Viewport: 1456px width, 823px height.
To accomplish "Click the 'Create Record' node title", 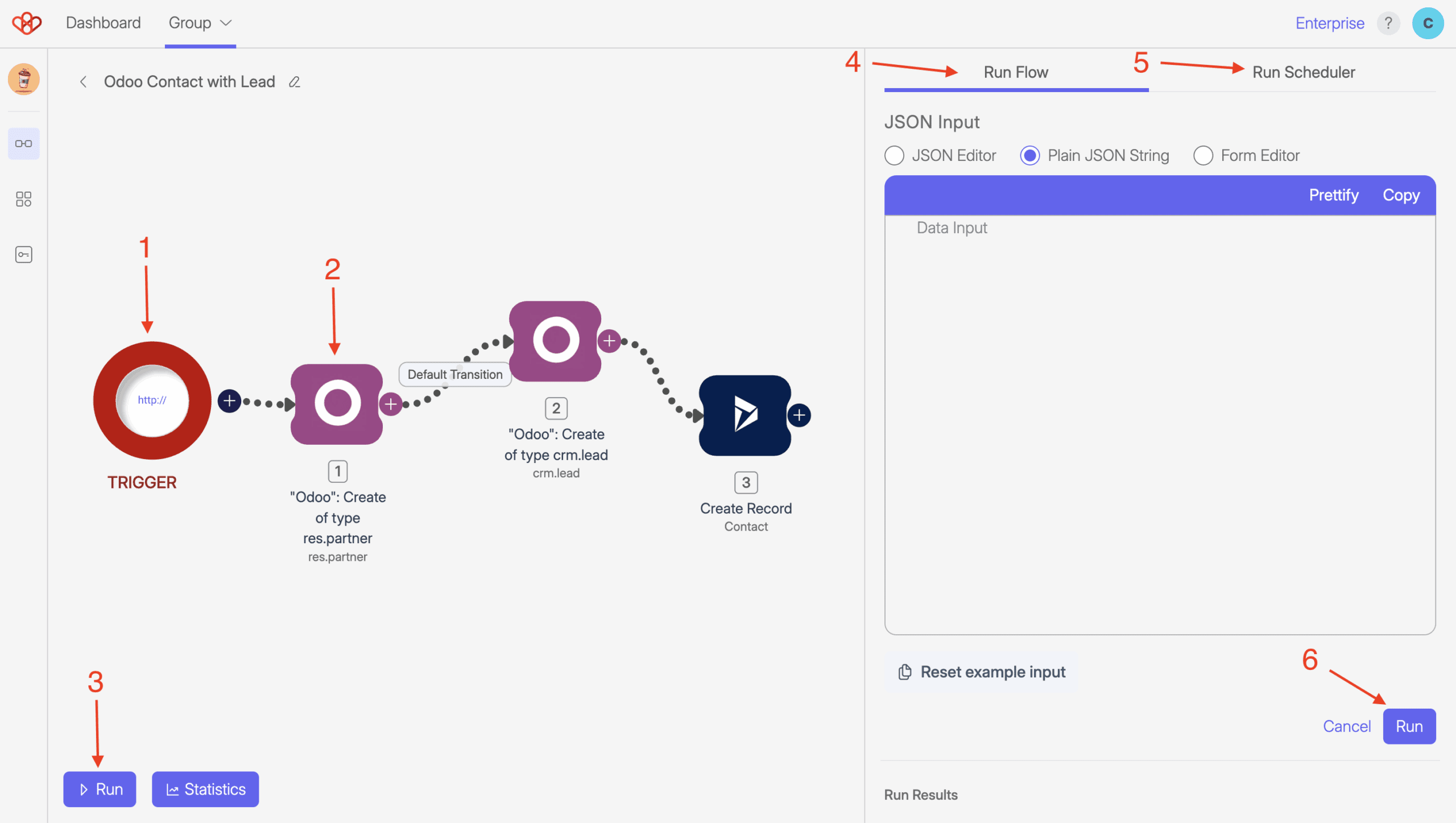I will coord(746,508).
